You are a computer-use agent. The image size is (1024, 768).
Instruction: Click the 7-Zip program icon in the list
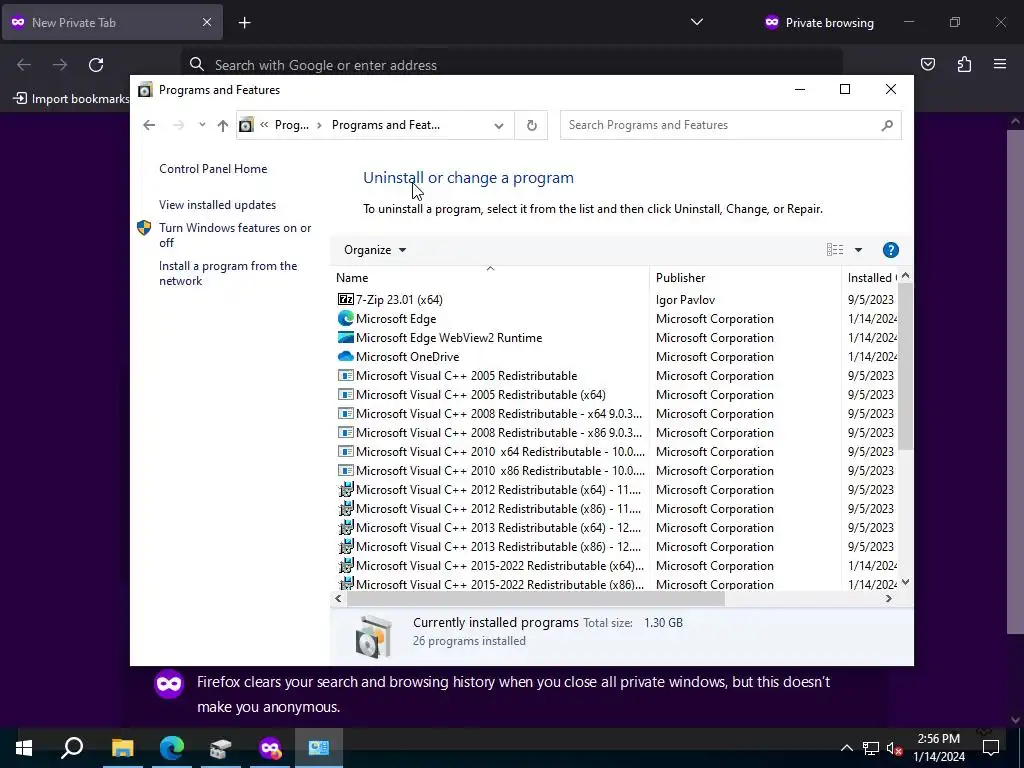pos(345,300)
